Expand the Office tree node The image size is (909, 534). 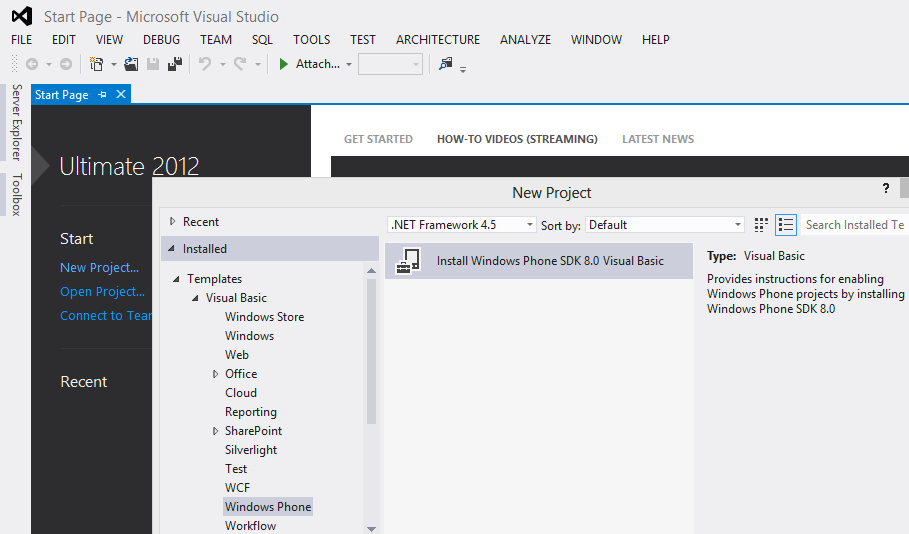(x=215, y=374)
